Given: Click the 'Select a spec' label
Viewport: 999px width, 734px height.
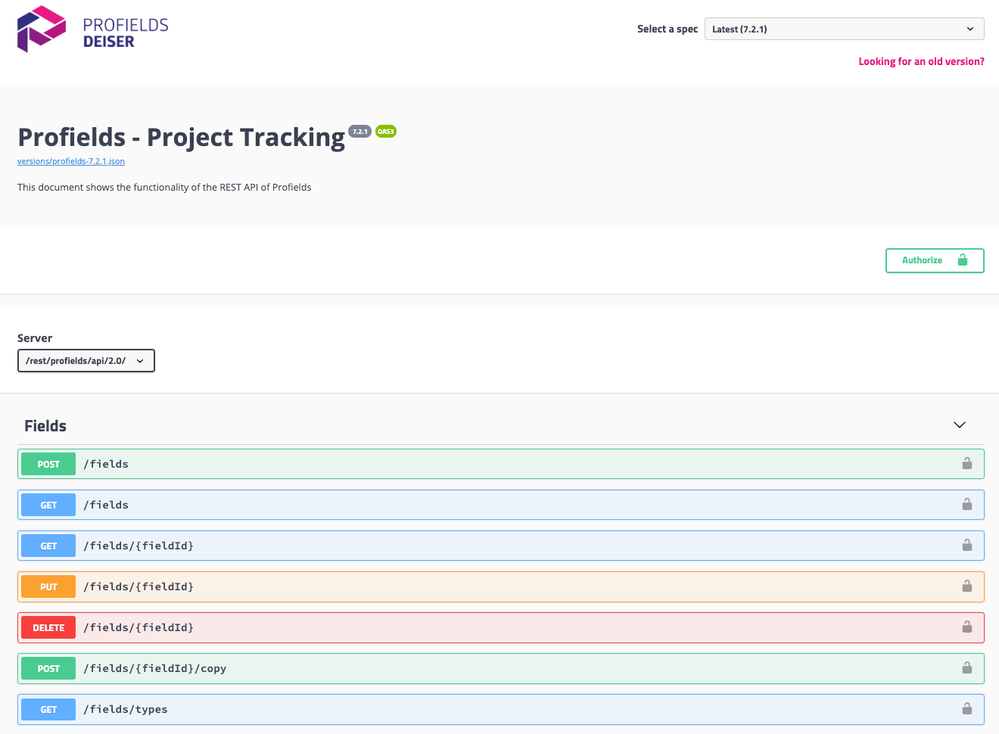Looking at the screenshot, I should [x=667, y=29].
